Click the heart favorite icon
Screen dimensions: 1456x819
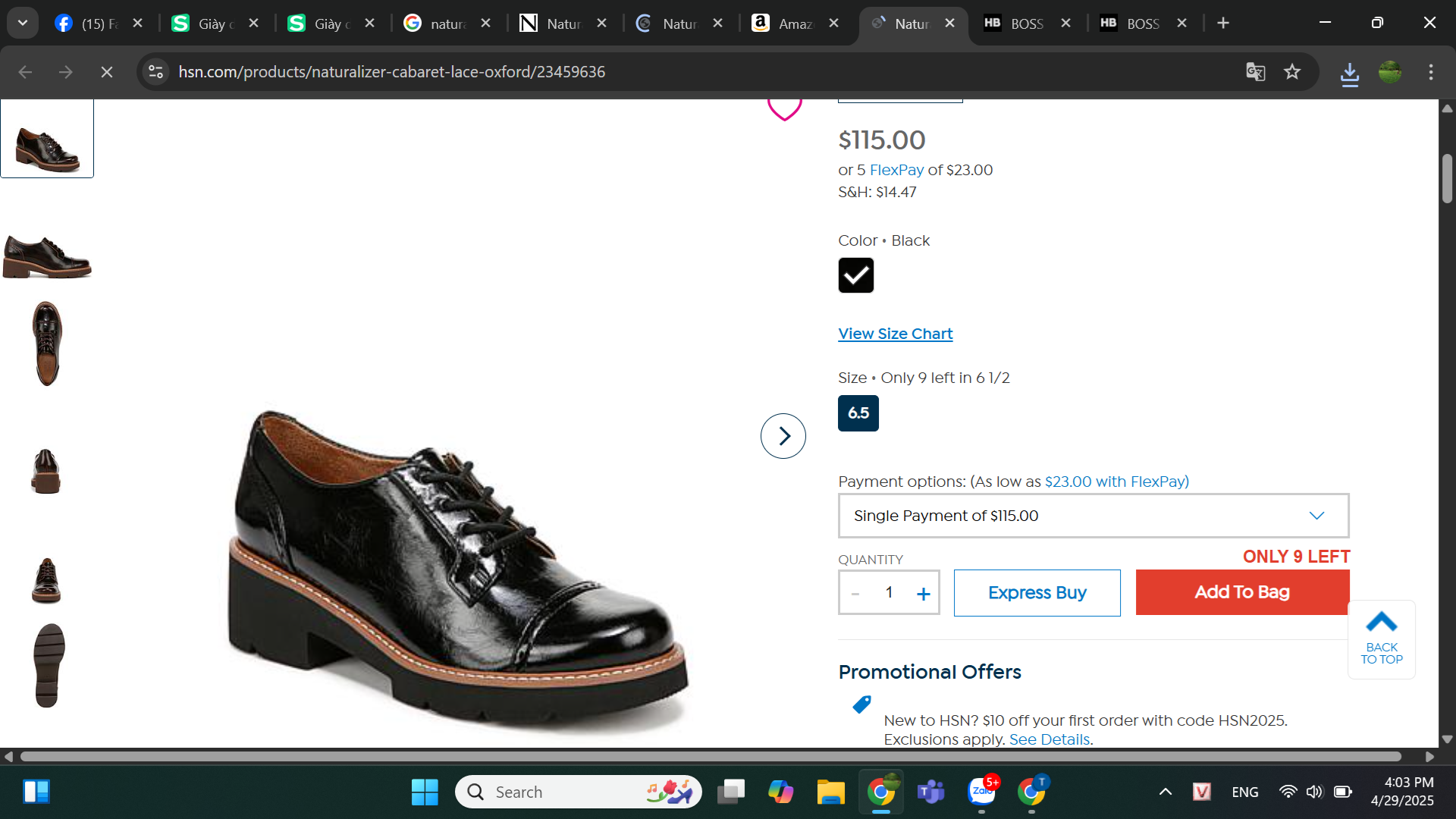pyautogui.click(x=784, y=108)
